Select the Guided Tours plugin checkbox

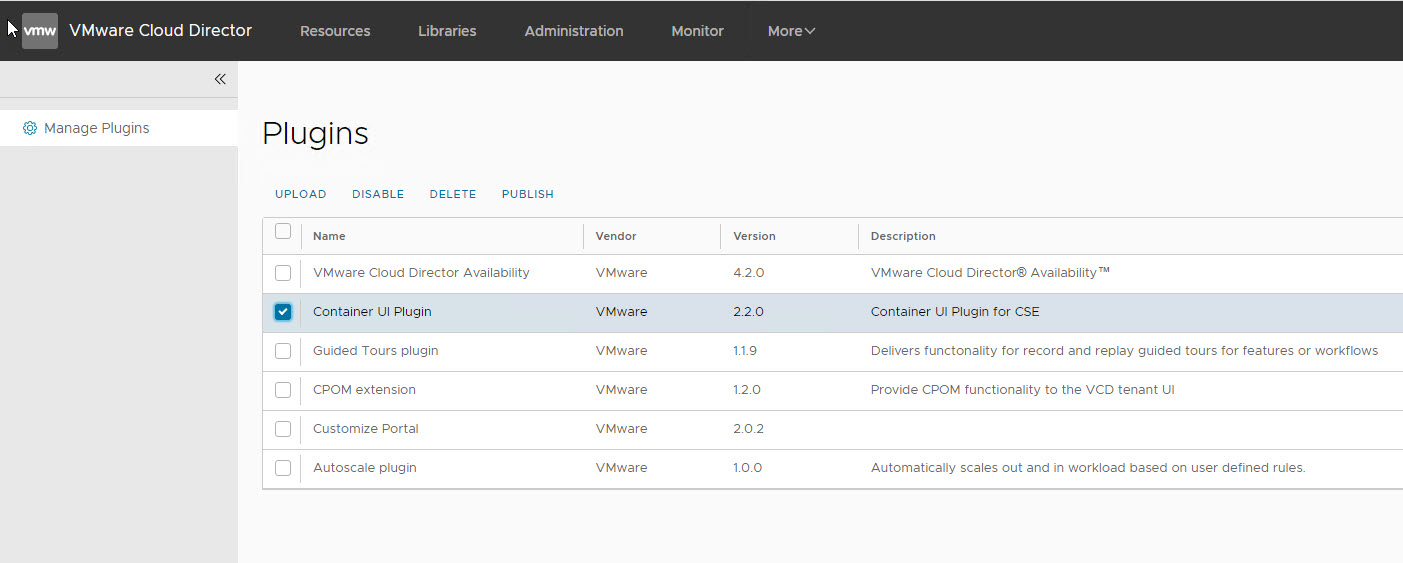click(x=283, y=351)
